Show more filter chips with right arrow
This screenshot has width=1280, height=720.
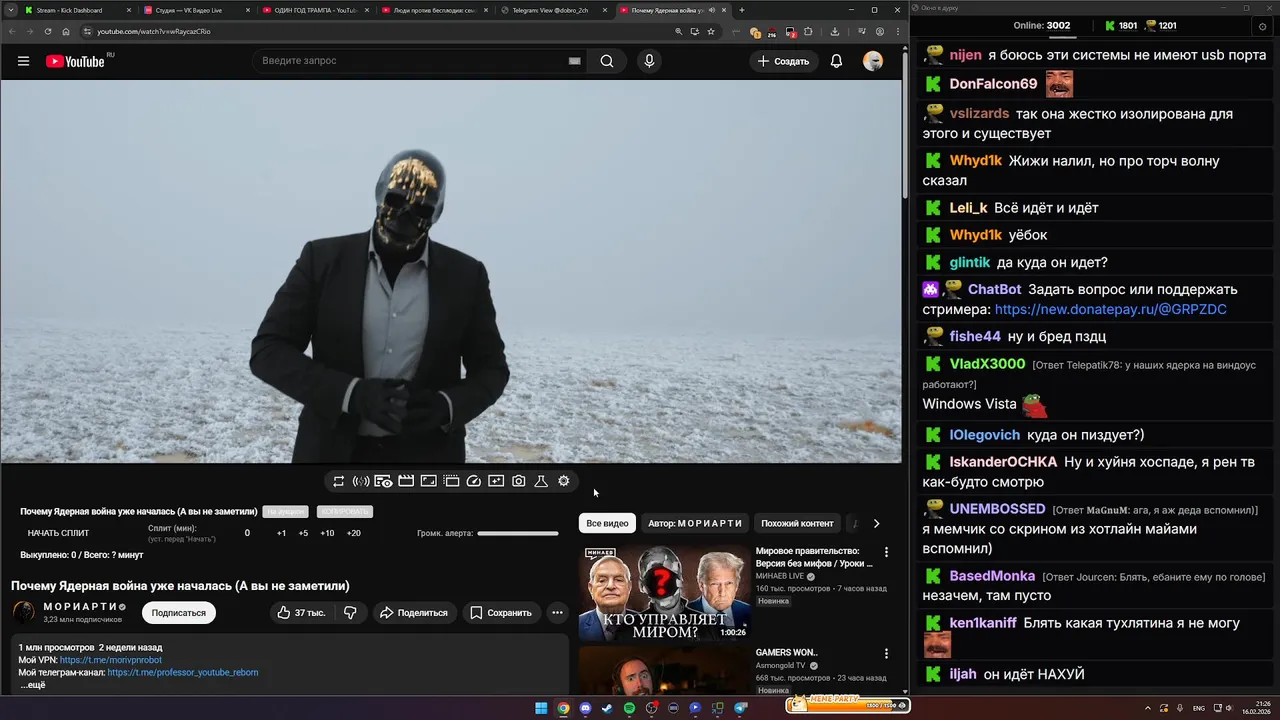(x=876, y=523)
